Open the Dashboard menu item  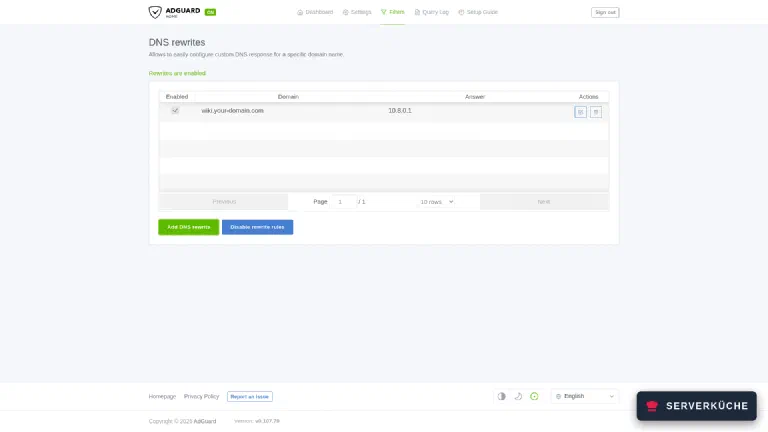[x=315, y=12]
